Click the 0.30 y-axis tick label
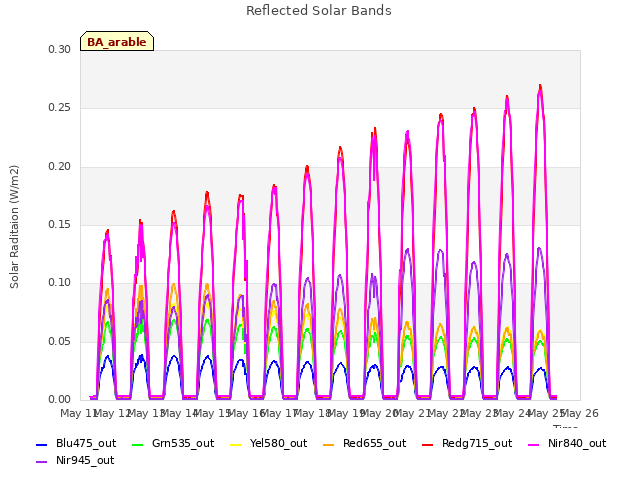 pos(60,49)
